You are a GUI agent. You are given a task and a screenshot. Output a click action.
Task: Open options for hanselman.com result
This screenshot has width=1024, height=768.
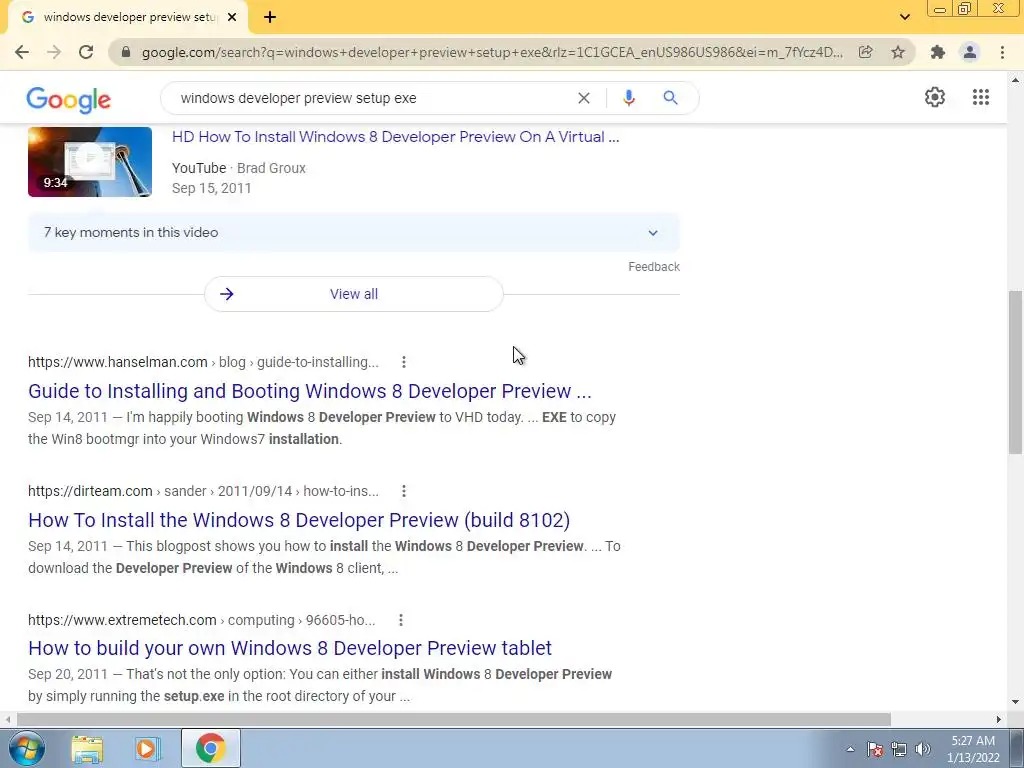(404, 362)
